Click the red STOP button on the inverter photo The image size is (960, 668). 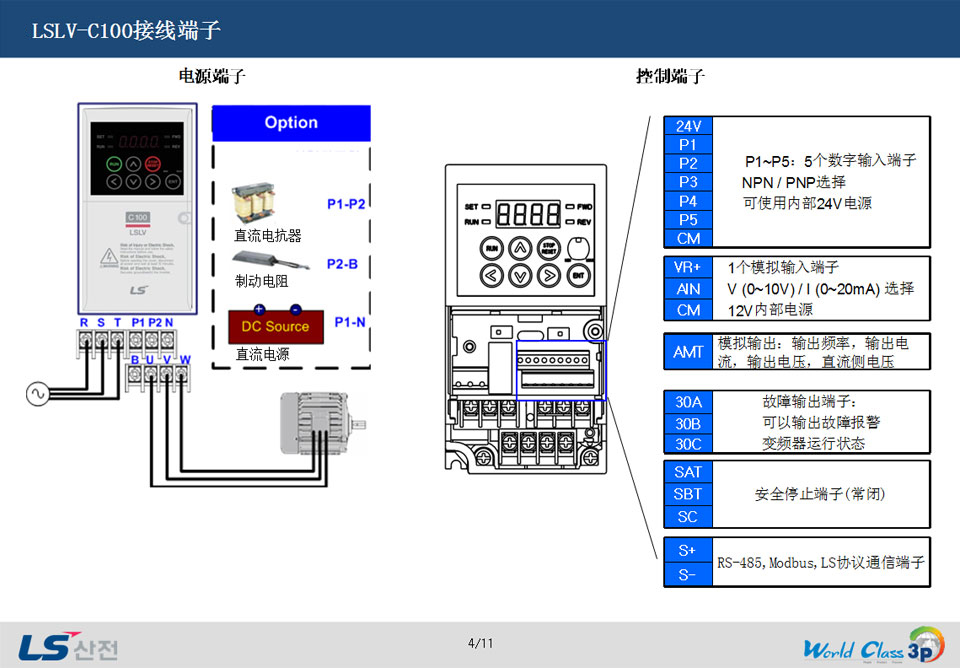(153, 163)
